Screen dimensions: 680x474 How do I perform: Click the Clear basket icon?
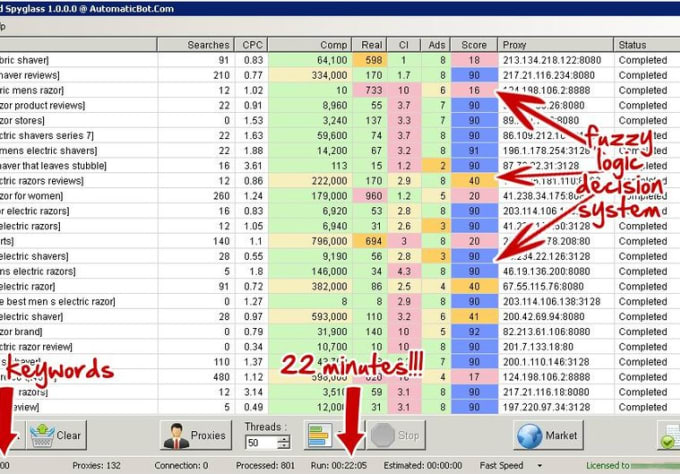tap(42, 435)
